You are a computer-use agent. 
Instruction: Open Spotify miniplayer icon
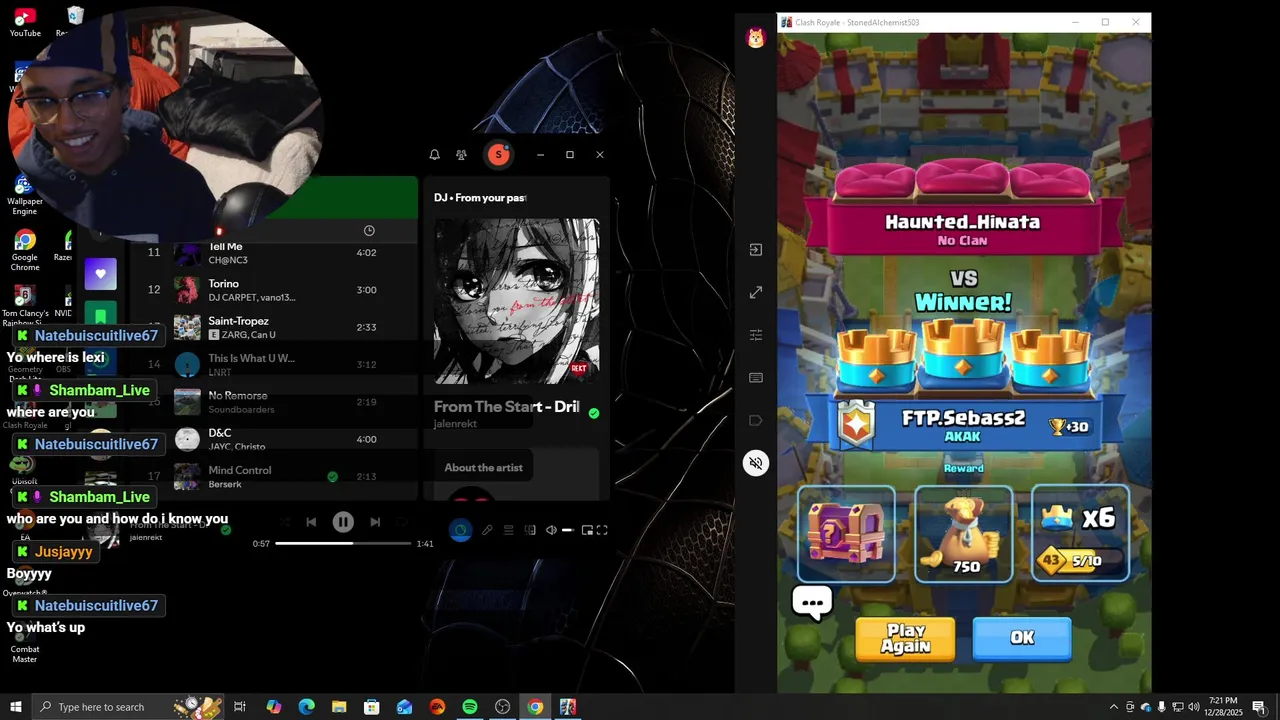pos(587,530)
